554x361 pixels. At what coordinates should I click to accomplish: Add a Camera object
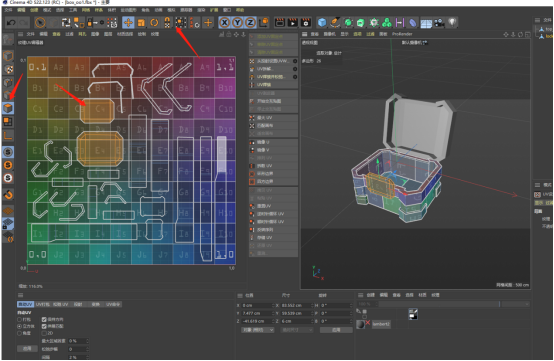coord(439,23)
